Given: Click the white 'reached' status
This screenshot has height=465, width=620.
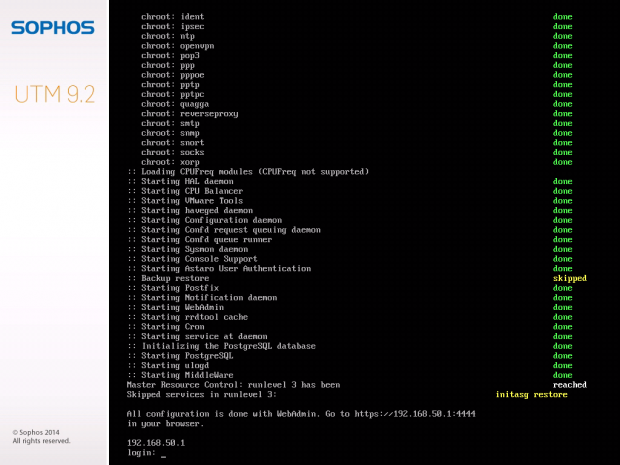Looking at the screenshot, I should tap(570, 385).
